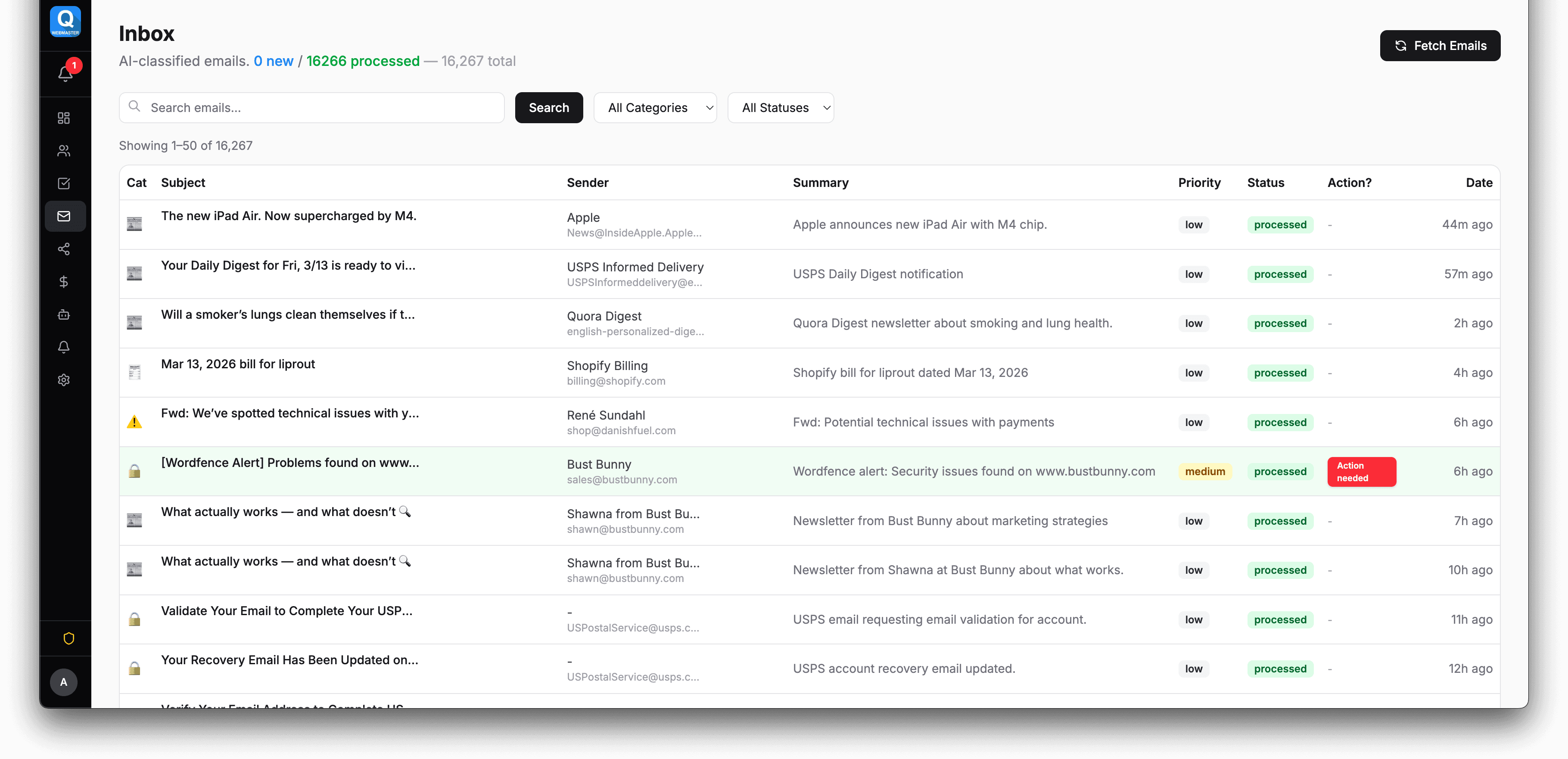This screenshot has height=759, width=1568.
Task: Open the user avatar labeled A
Action: point(64,682)
